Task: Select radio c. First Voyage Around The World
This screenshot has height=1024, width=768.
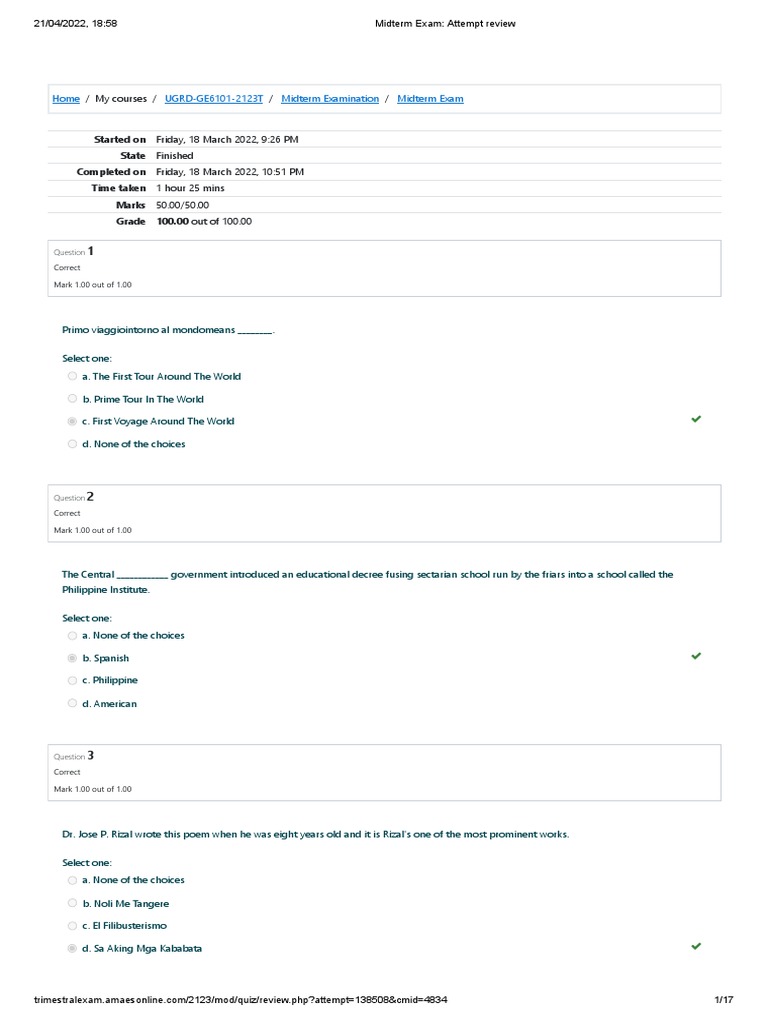Action: coord(72,421)
